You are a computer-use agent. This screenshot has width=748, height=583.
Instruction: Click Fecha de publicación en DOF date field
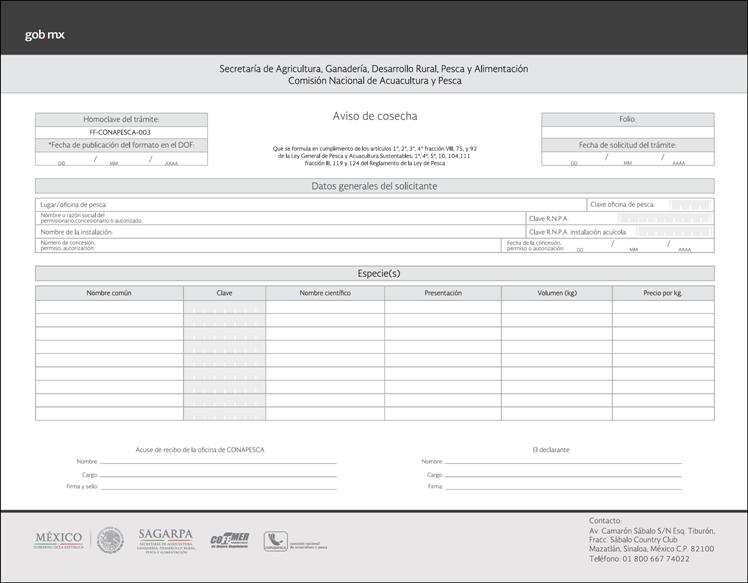(x=121, y=159)
